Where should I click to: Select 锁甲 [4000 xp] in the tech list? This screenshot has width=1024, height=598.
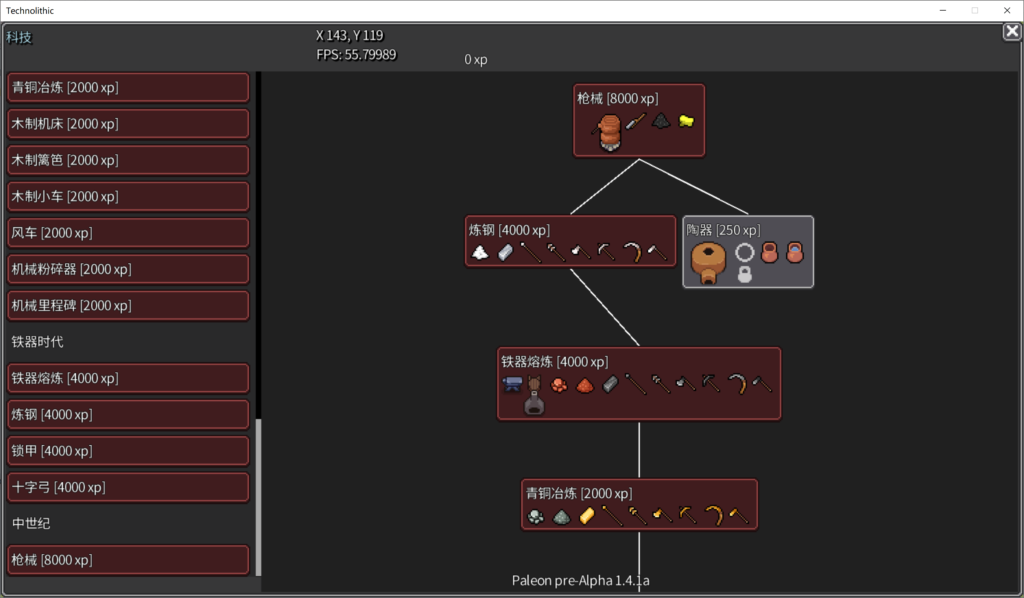[128, 451]
